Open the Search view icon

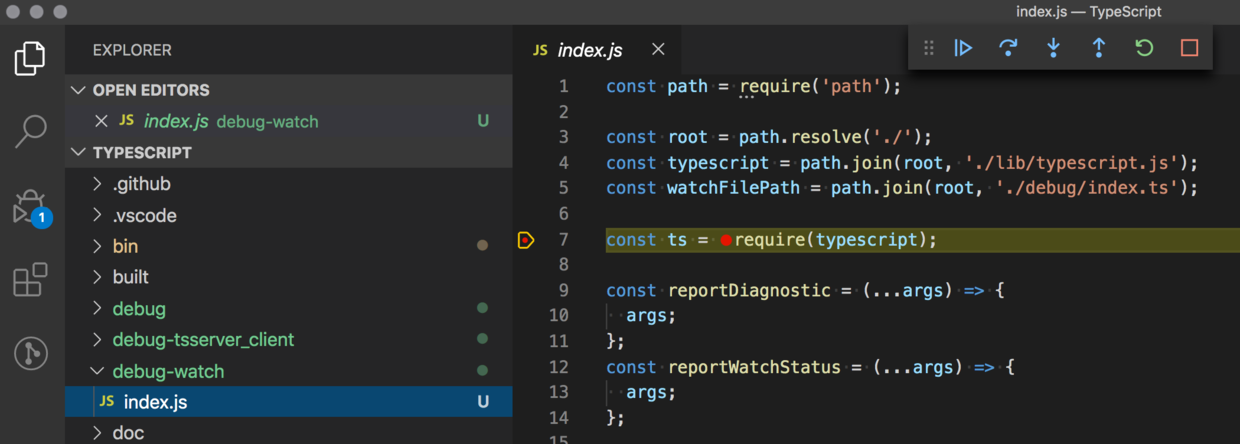tap(30, 130)
